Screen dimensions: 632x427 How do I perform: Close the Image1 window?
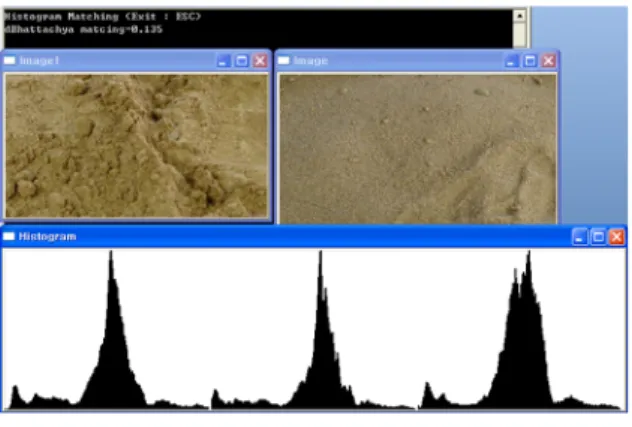pos(260,61)
